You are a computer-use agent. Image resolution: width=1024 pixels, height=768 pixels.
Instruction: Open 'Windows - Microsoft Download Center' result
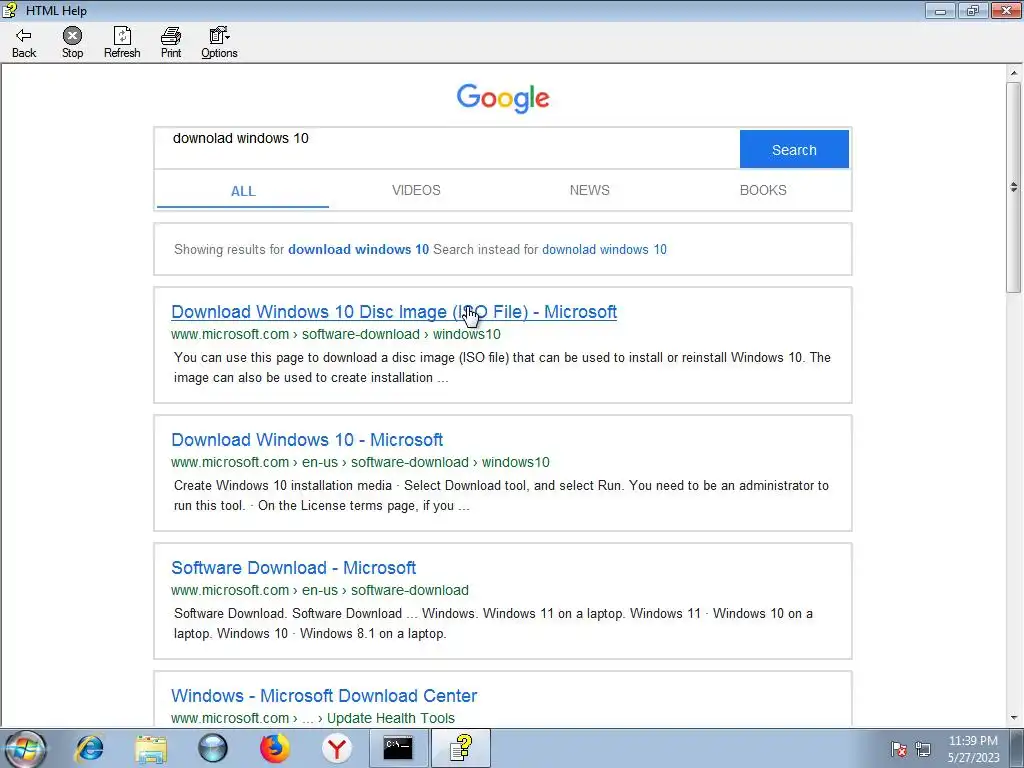pos(324,696)
